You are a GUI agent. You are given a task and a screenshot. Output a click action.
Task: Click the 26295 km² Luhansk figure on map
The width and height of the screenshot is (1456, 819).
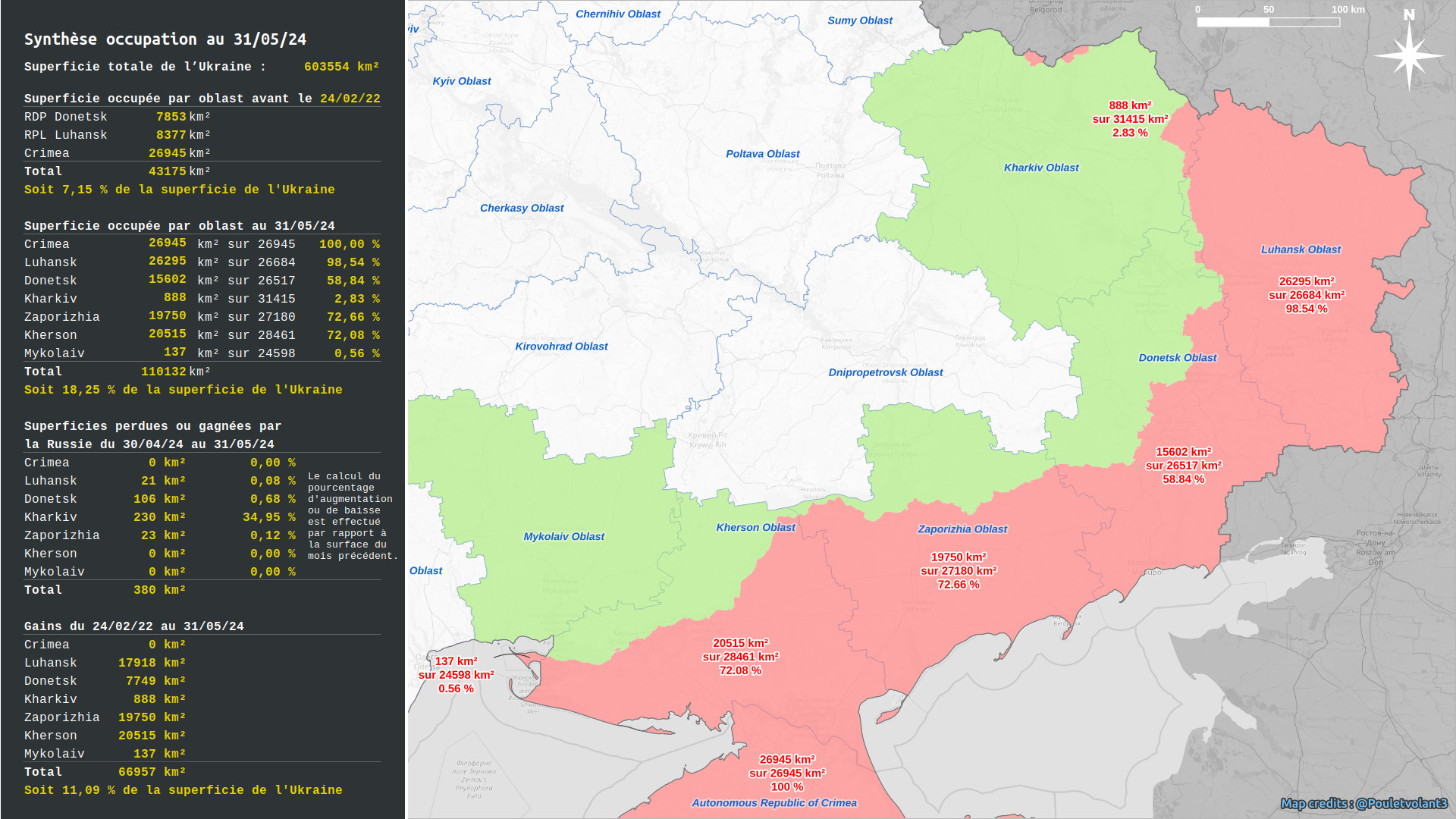click(x=1307, y=281)
